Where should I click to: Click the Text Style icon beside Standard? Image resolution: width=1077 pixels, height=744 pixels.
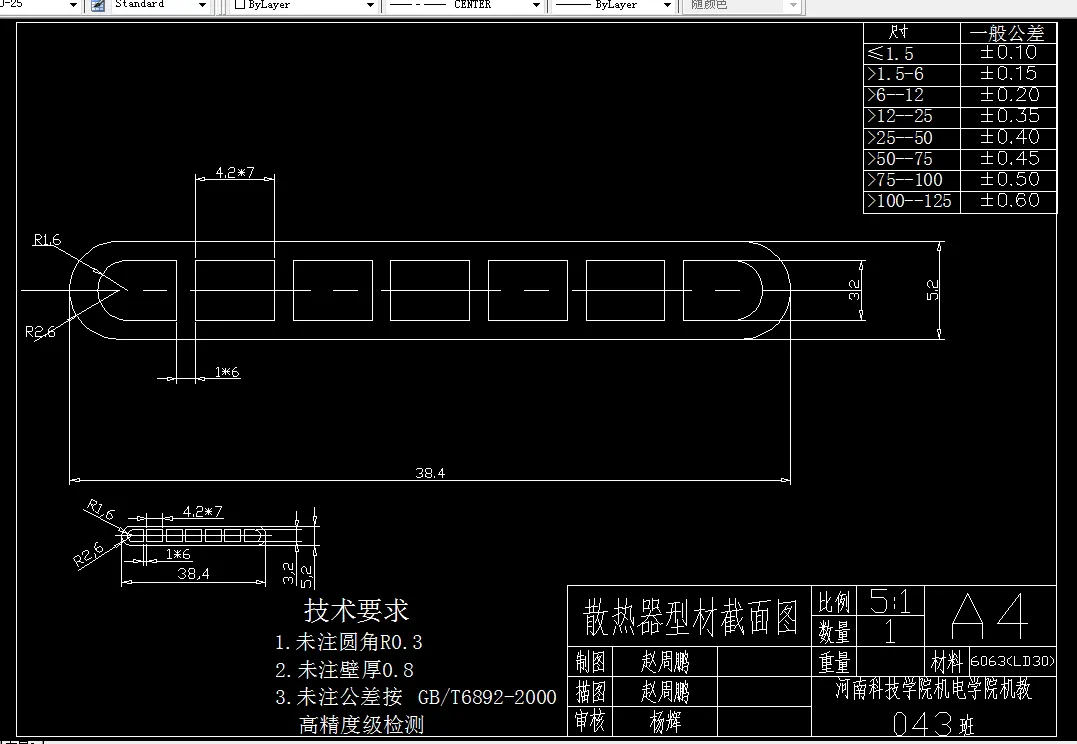tap(96, 6)
